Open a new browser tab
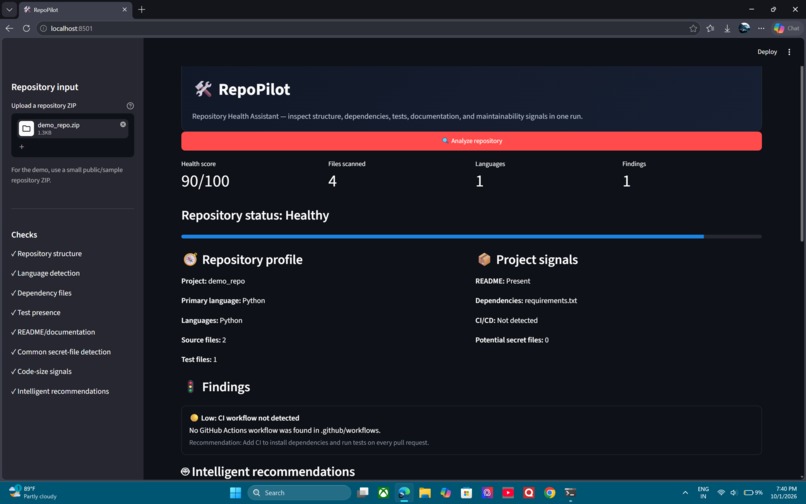 [x=141, y=9]
